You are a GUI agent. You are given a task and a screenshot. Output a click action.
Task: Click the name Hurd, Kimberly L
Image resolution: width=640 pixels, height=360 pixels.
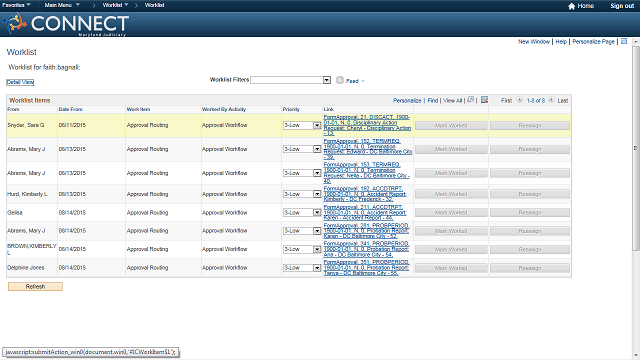(x=27, y=194)
